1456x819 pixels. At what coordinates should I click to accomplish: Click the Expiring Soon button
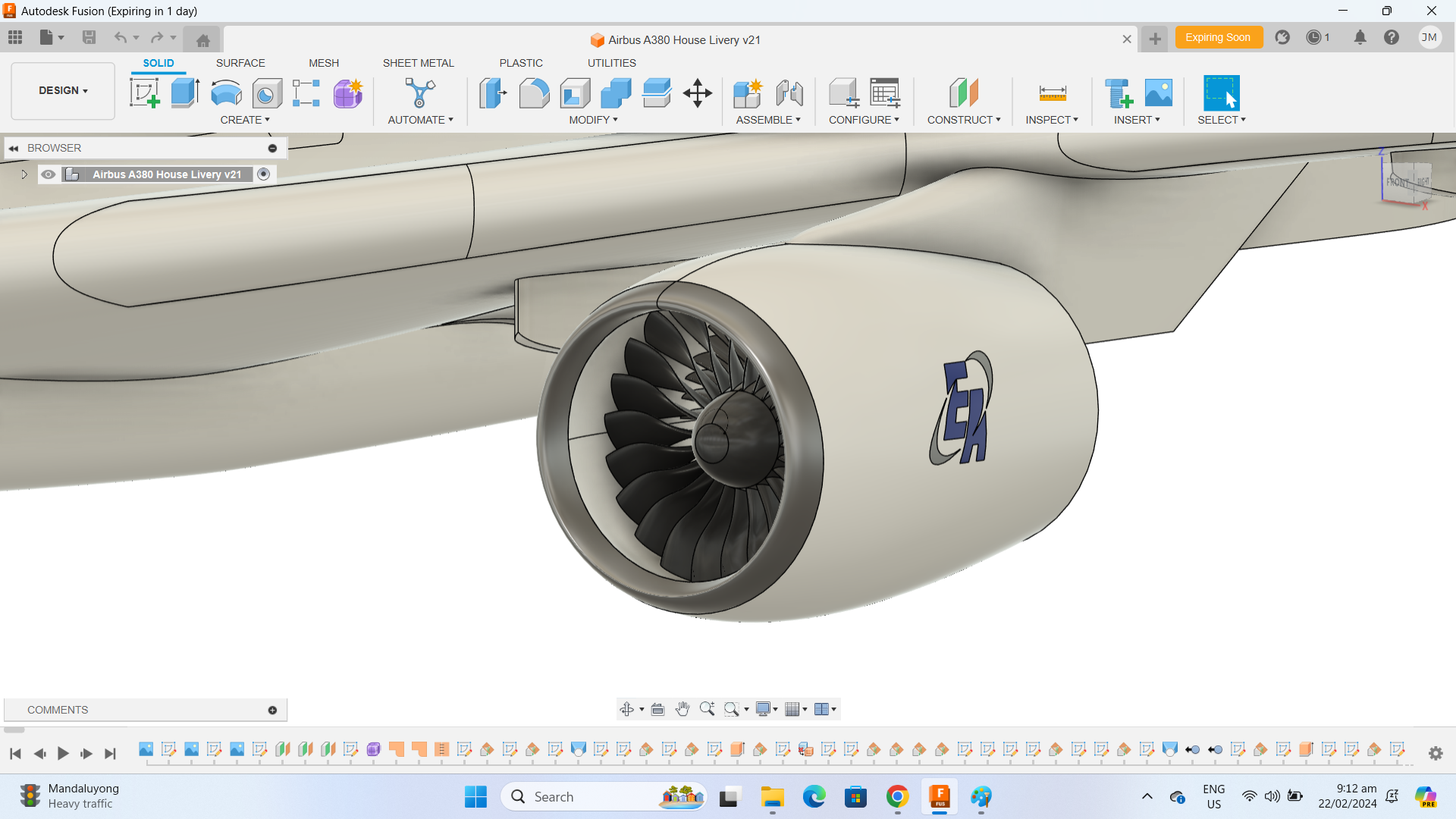(x=1219, y=36)
